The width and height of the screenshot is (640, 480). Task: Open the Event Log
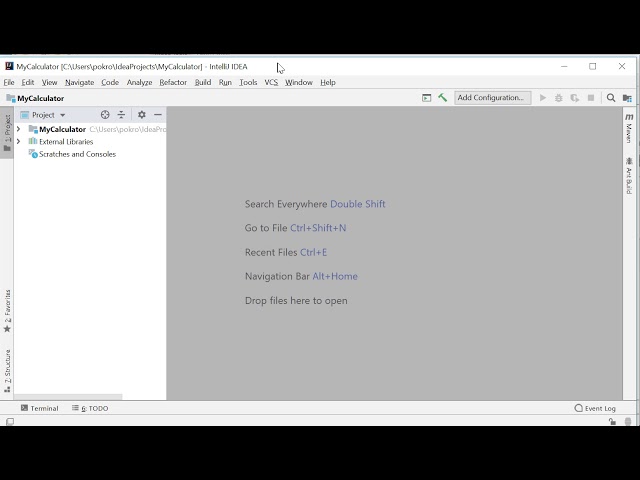595,408
